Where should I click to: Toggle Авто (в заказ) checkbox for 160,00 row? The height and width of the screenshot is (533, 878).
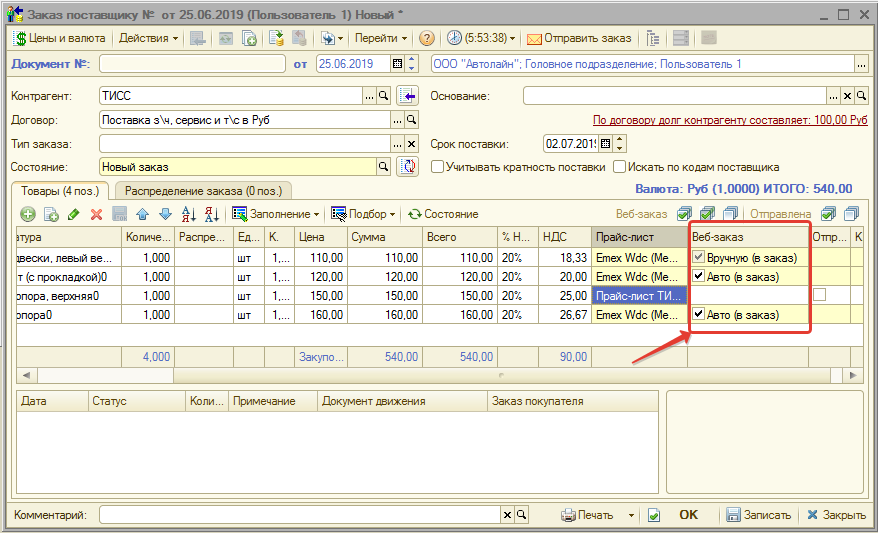click(698, 314)
